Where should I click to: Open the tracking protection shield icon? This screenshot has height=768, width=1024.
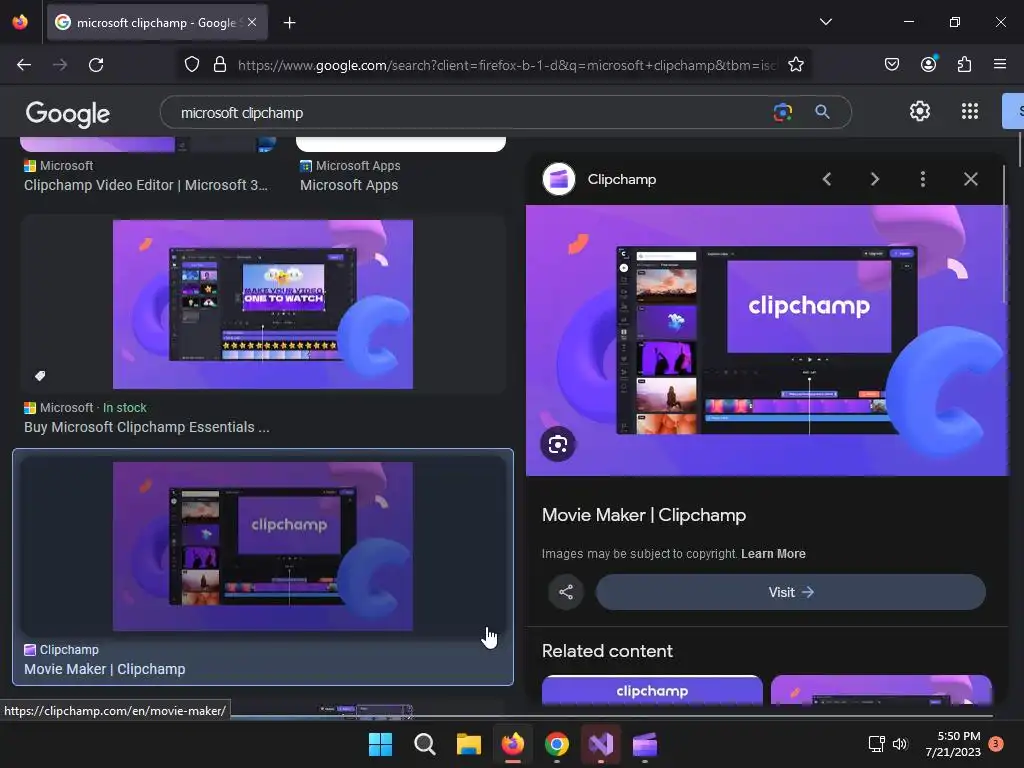point(191,65)
